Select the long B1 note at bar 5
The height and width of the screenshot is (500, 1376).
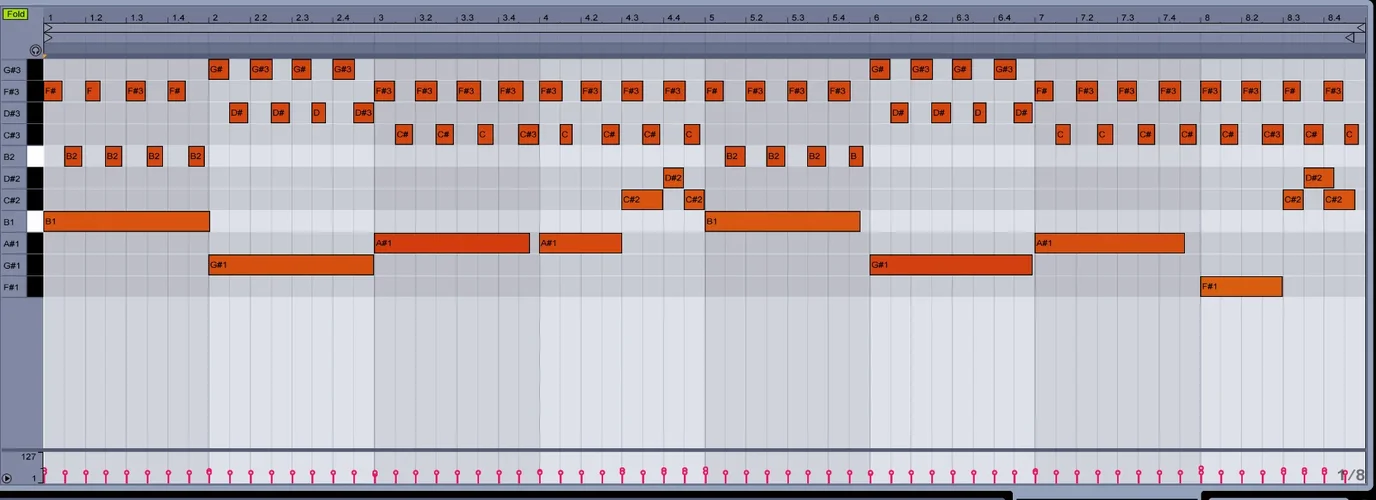coord(782,221)
